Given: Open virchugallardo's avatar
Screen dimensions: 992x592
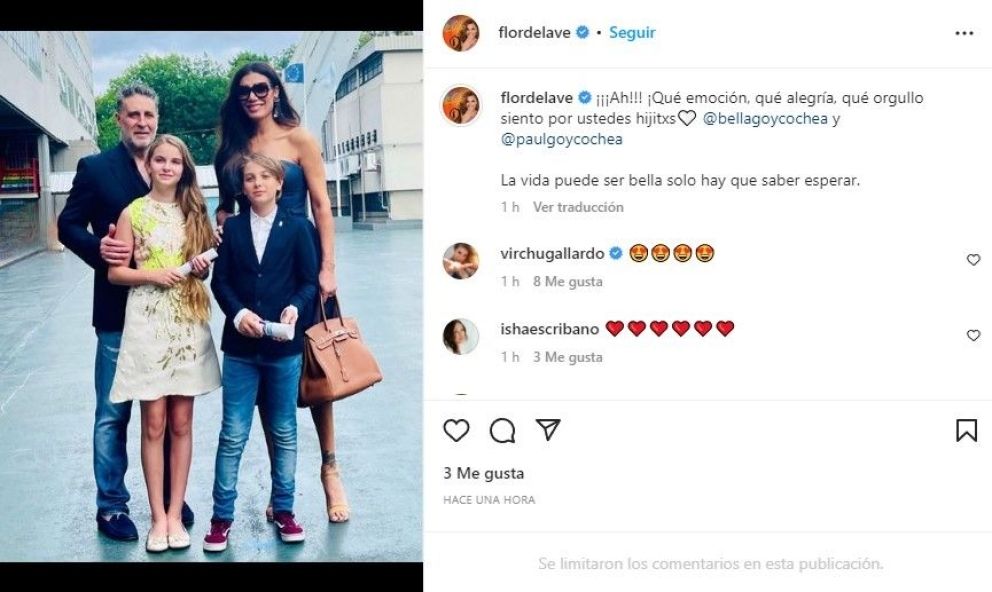Looking at the screenshot, I should tap(461, 261).
